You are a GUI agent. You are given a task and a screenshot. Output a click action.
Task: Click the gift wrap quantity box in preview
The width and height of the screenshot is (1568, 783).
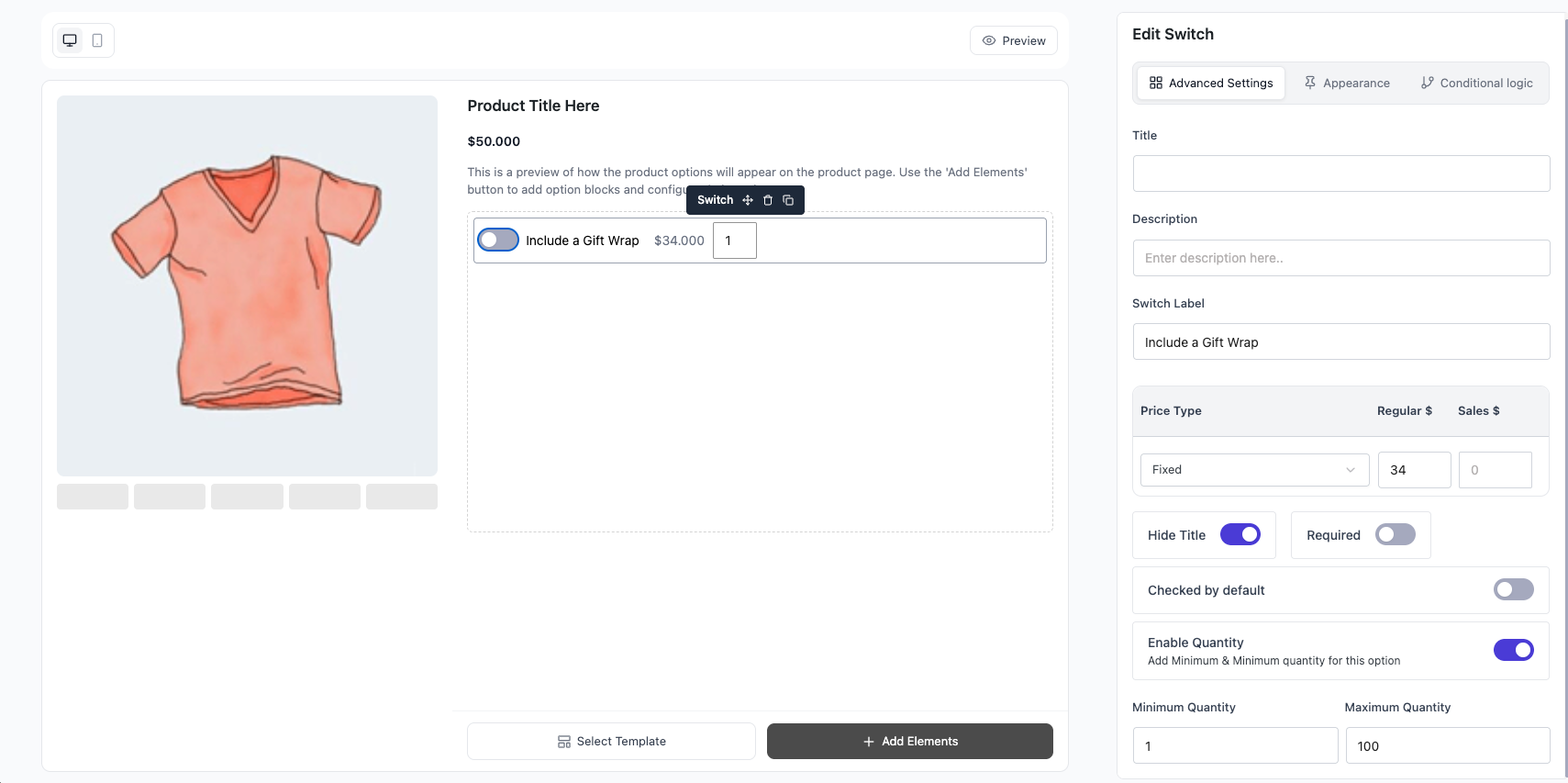pos(735,240)
